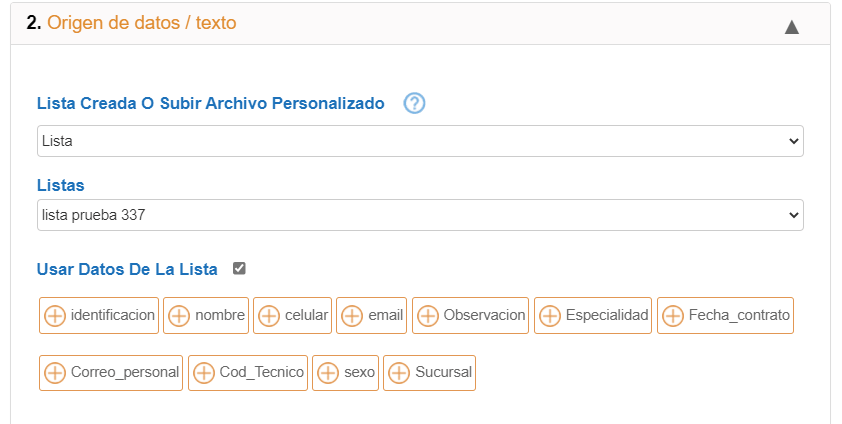Insert the Cod_Tecnico field tag
The image size is (842, 424).
point(248,372)
